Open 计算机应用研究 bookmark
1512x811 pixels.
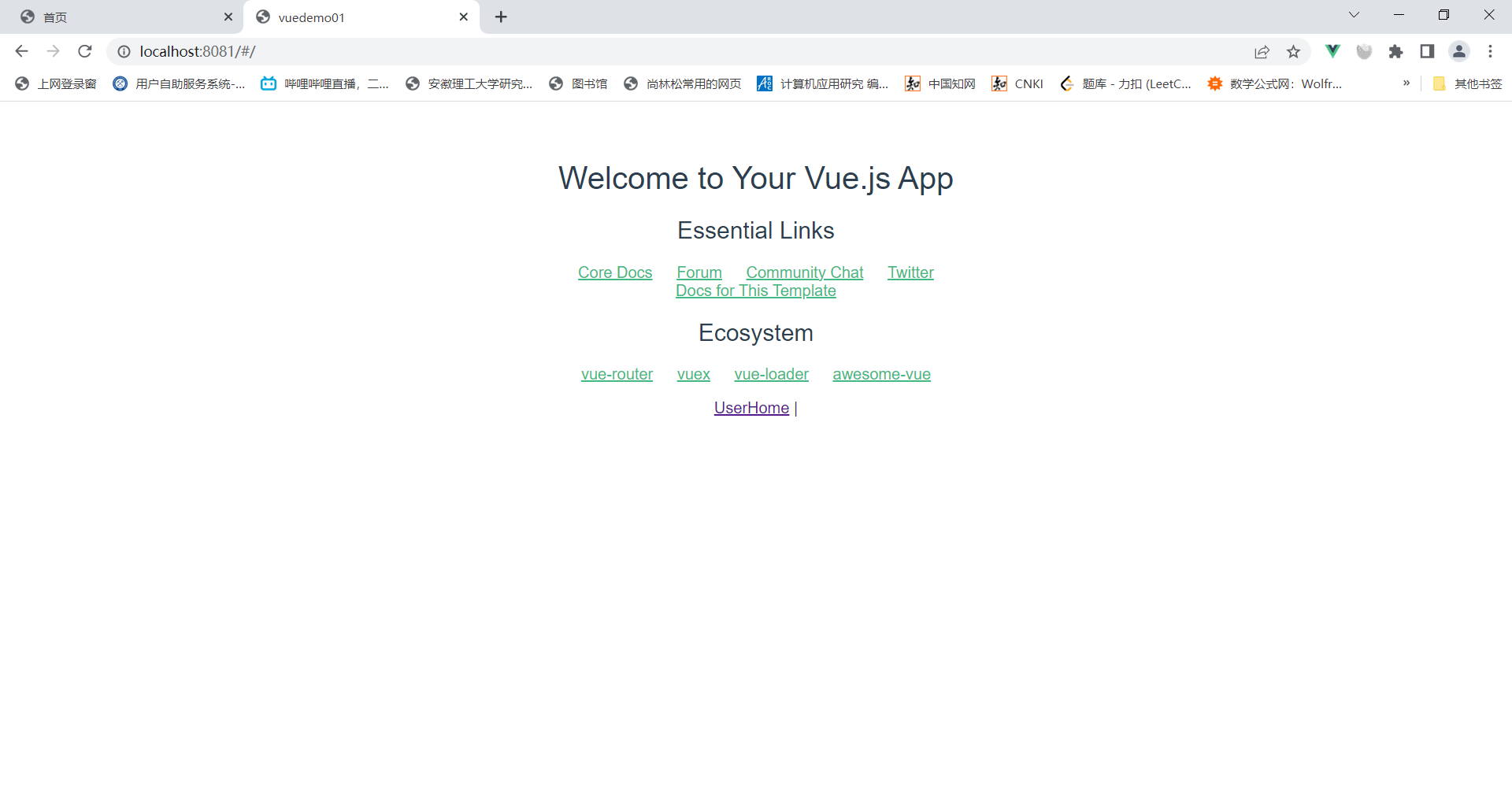823,83
